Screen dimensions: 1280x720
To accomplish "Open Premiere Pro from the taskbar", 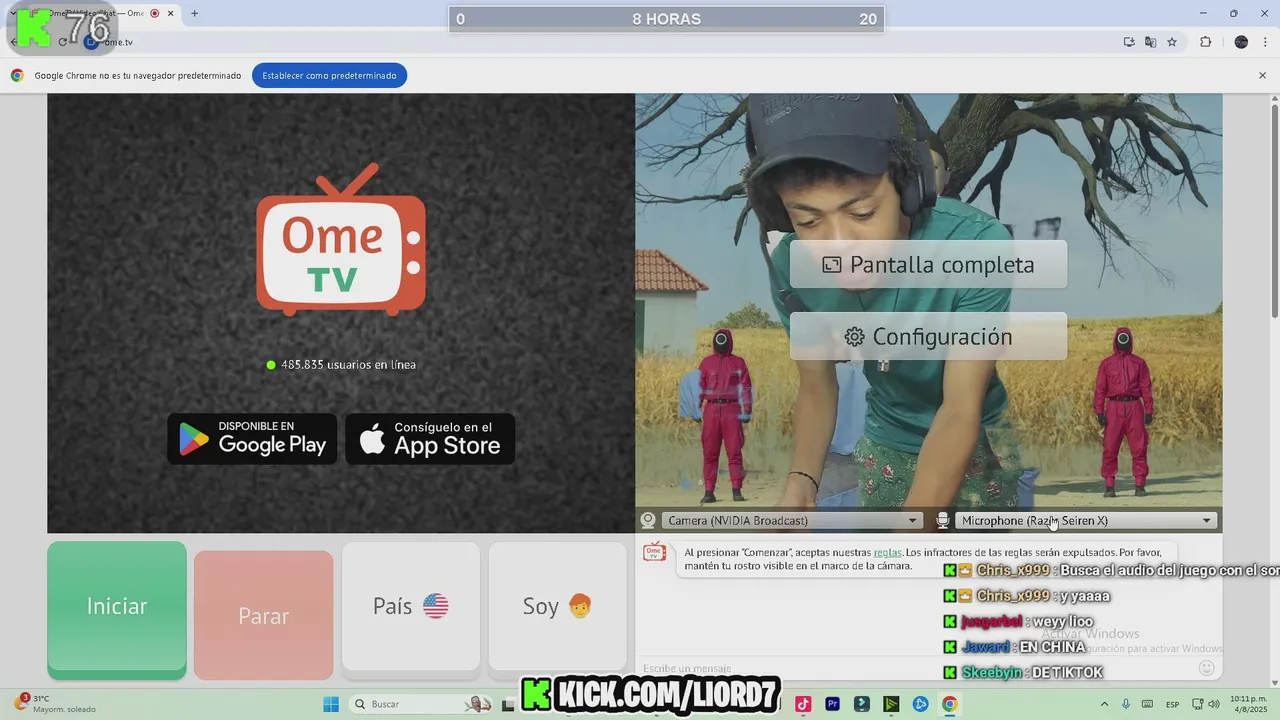I will [x=832, y=704].
